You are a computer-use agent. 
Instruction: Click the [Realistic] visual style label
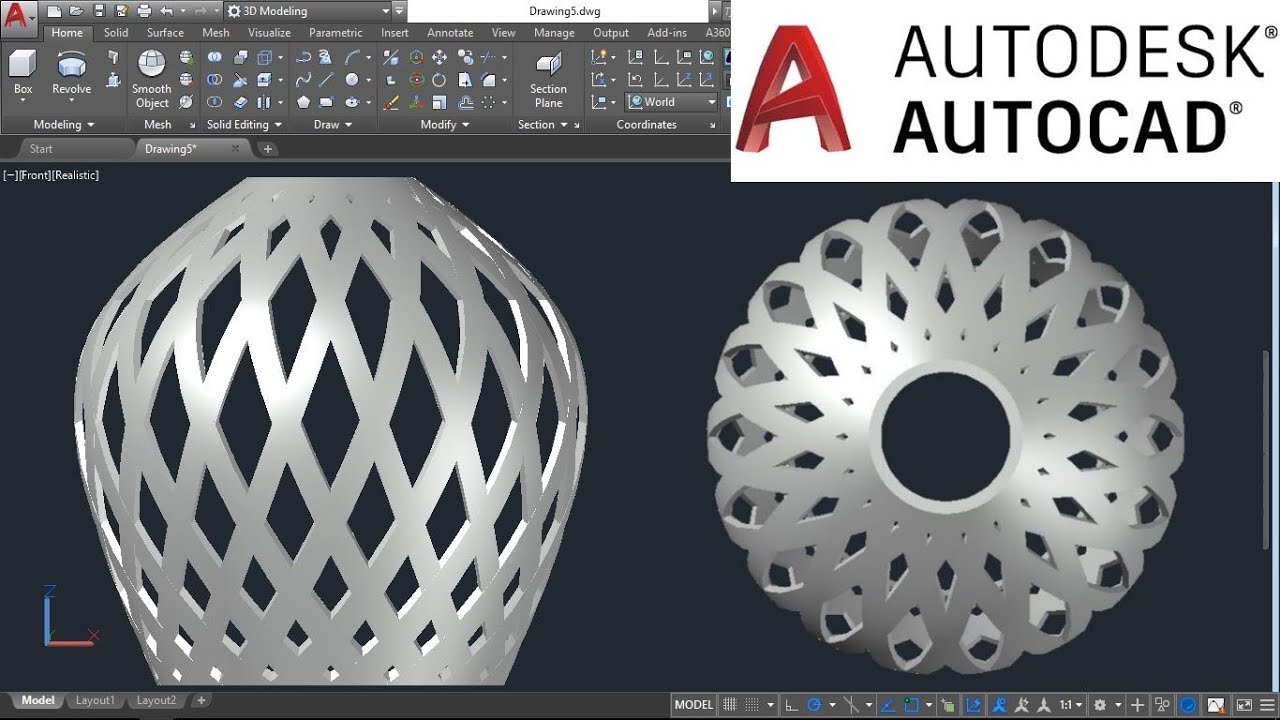[75, 175]
